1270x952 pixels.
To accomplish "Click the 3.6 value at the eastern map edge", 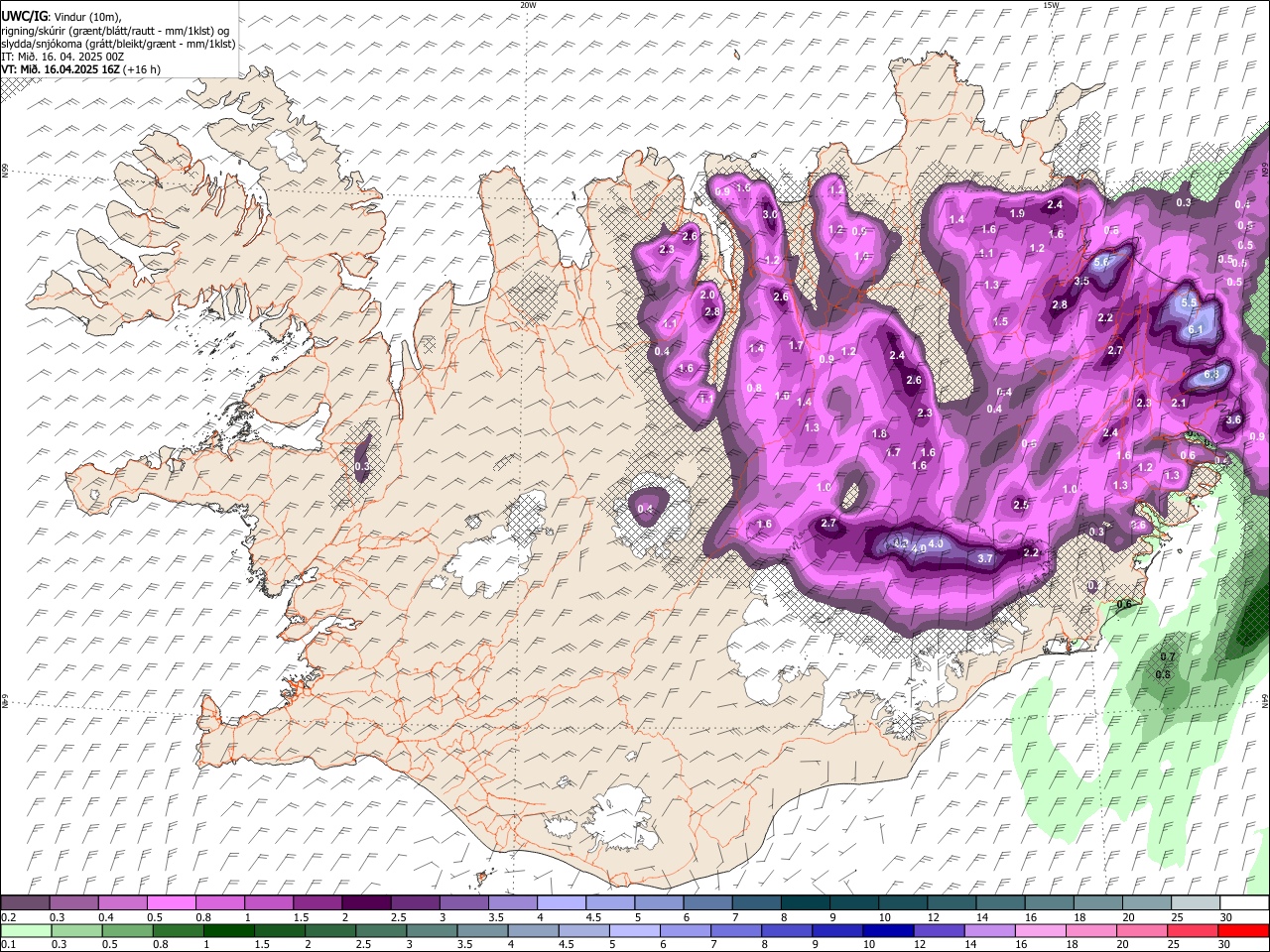I will [1233, 420].
